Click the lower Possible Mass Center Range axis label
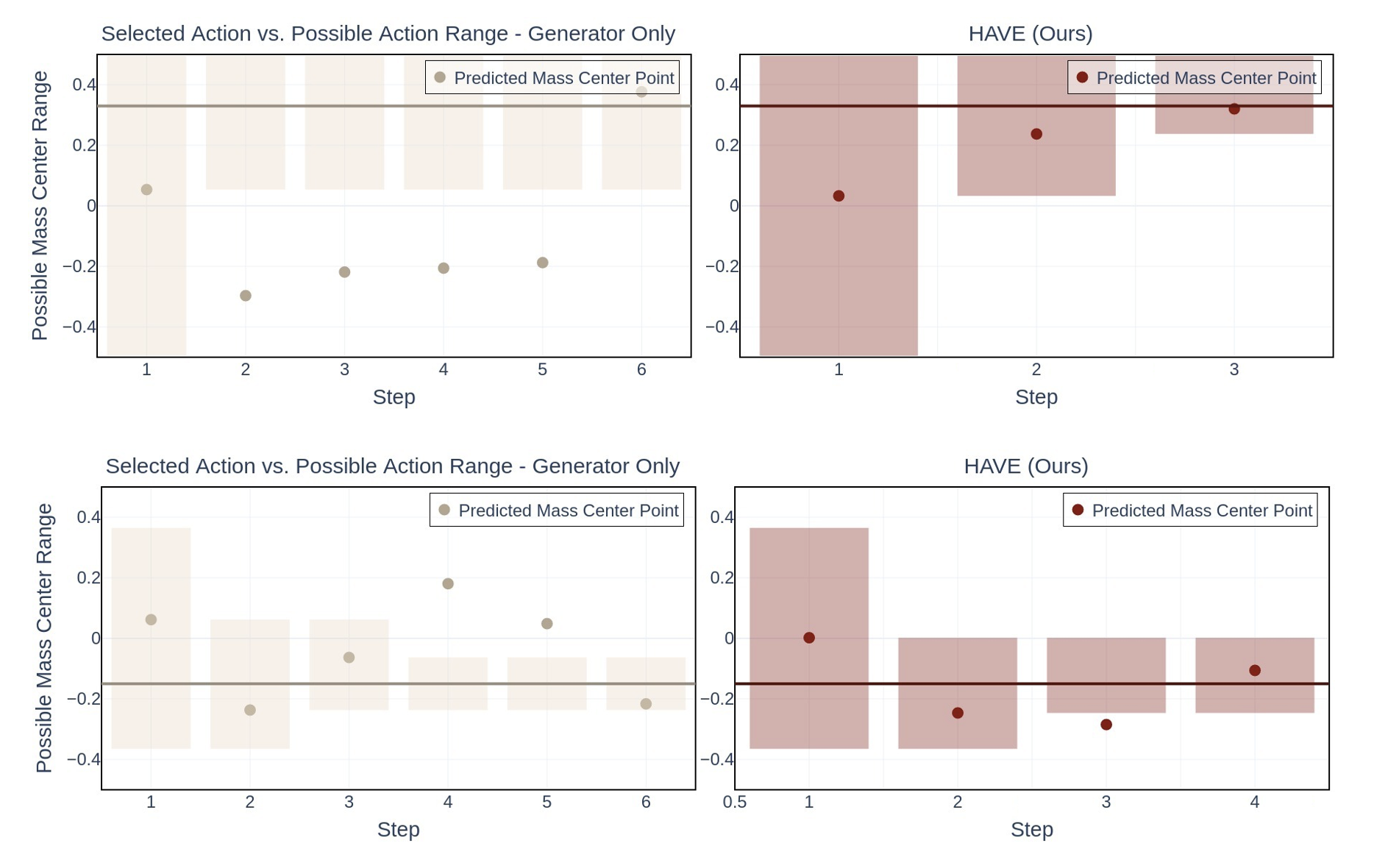 43,638
